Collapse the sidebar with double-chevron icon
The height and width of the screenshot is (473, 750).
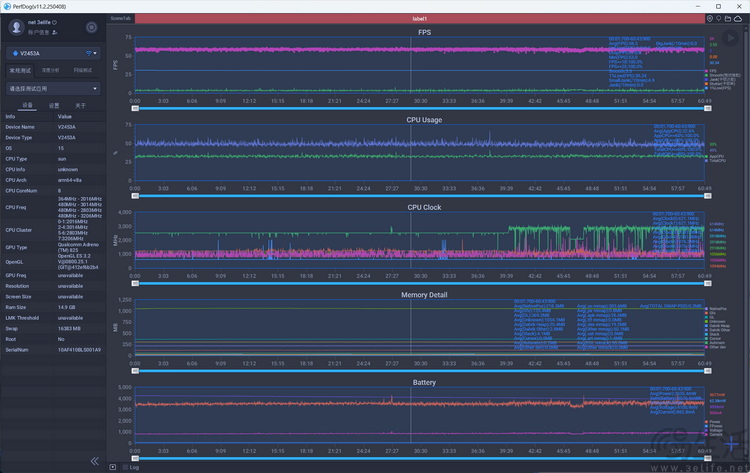[x=95, y=461]
